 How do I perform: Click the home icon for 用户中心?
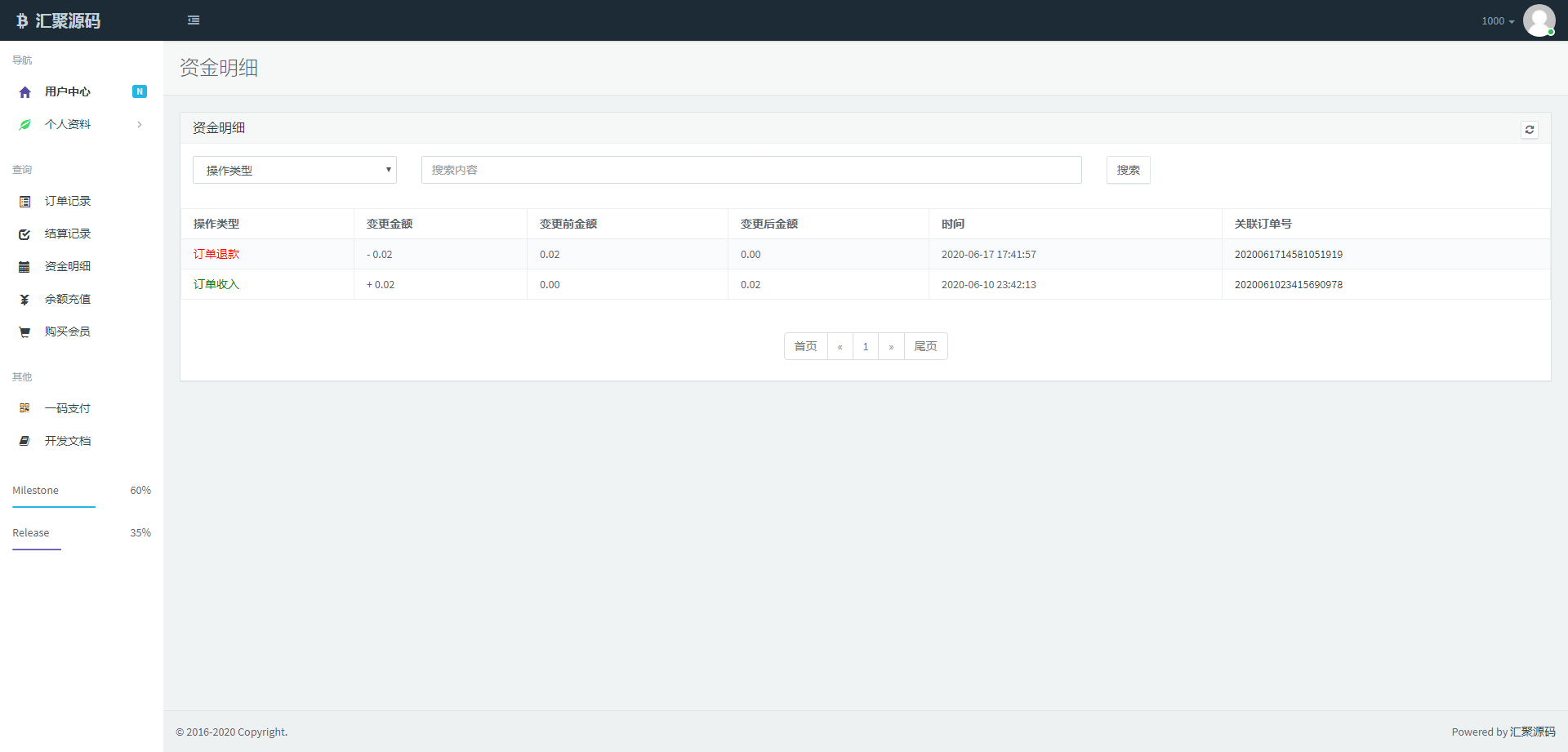(24, 92)
